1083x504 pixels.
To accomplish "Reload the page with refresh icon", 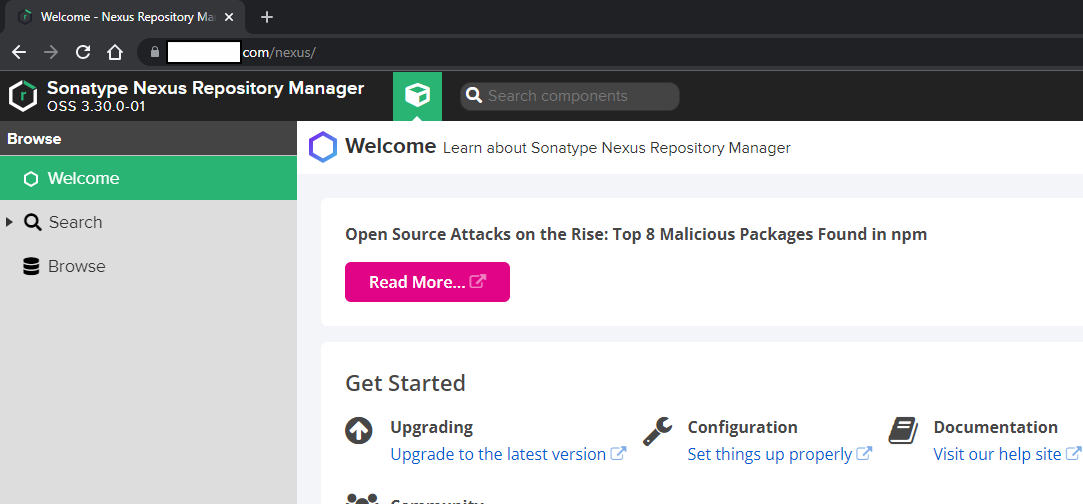I will (83, 52).
